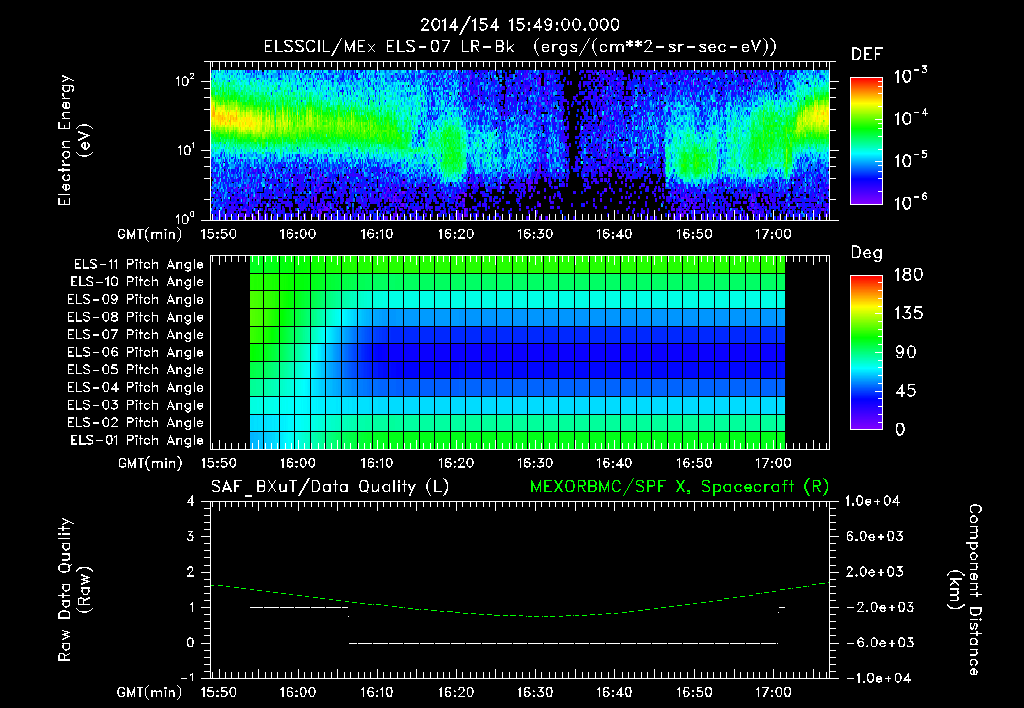1024x708 pixels.
Task: Click the Raw Data Quality (Raw) axis label
Action: tap(74, 590)
